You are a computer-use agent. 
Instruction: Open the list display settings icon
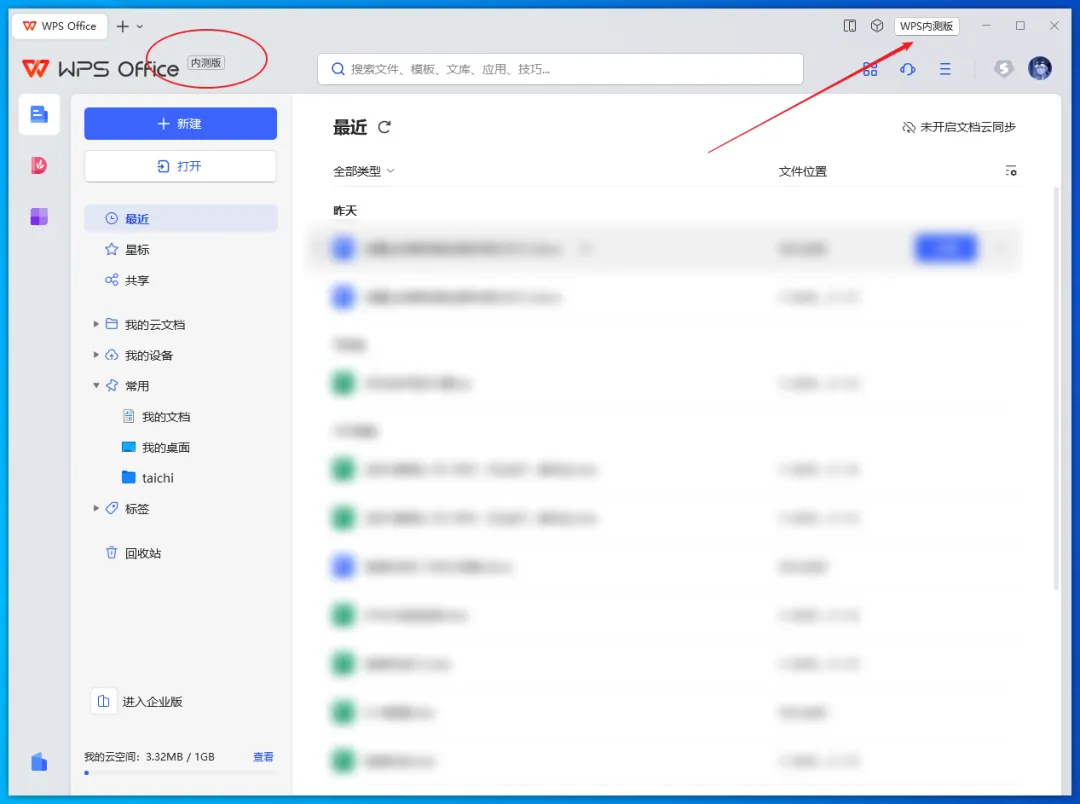coord(1010,171)
